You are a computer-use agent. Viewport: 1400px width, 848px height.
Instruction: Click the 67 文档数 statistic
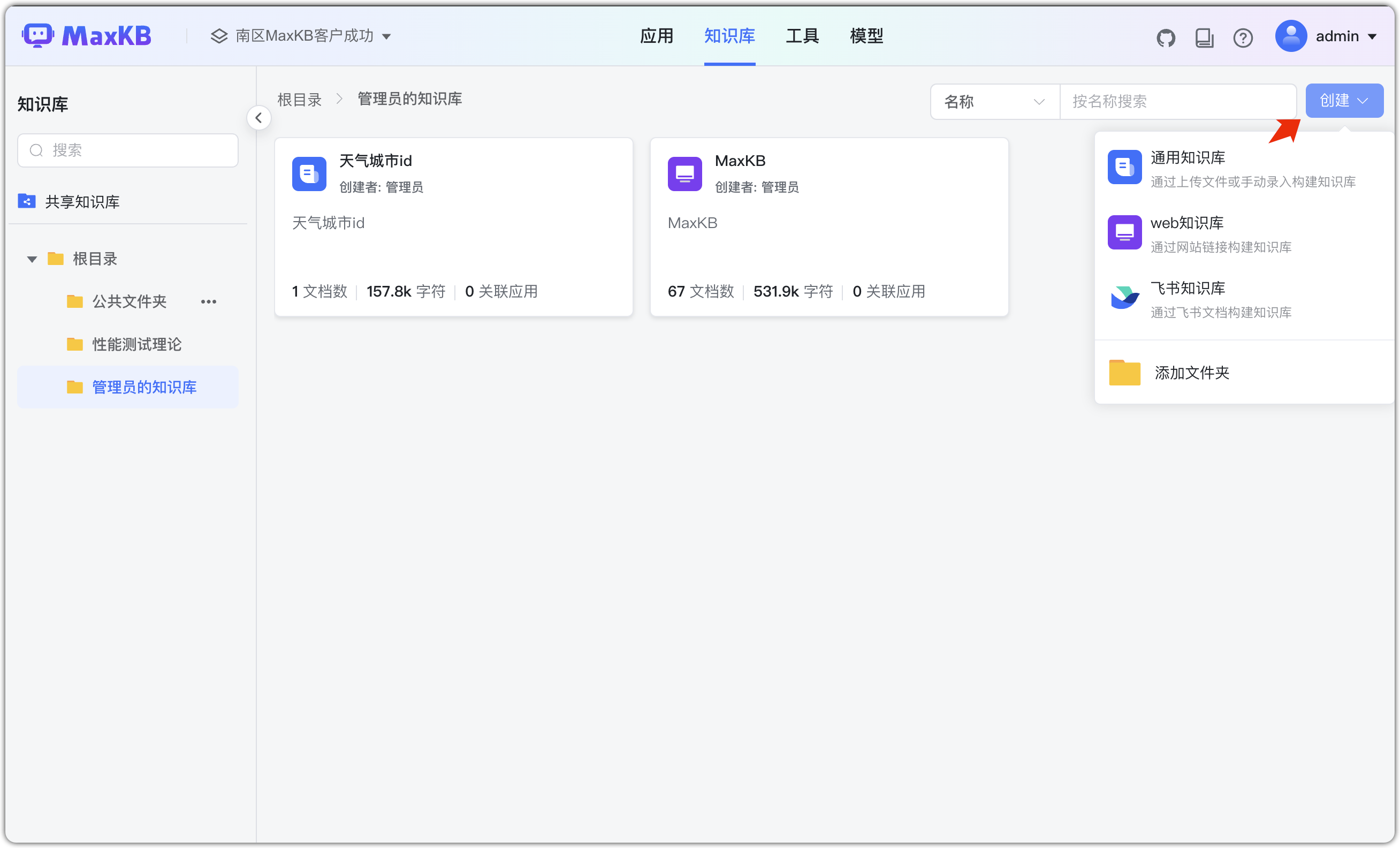tap(701, 292)
